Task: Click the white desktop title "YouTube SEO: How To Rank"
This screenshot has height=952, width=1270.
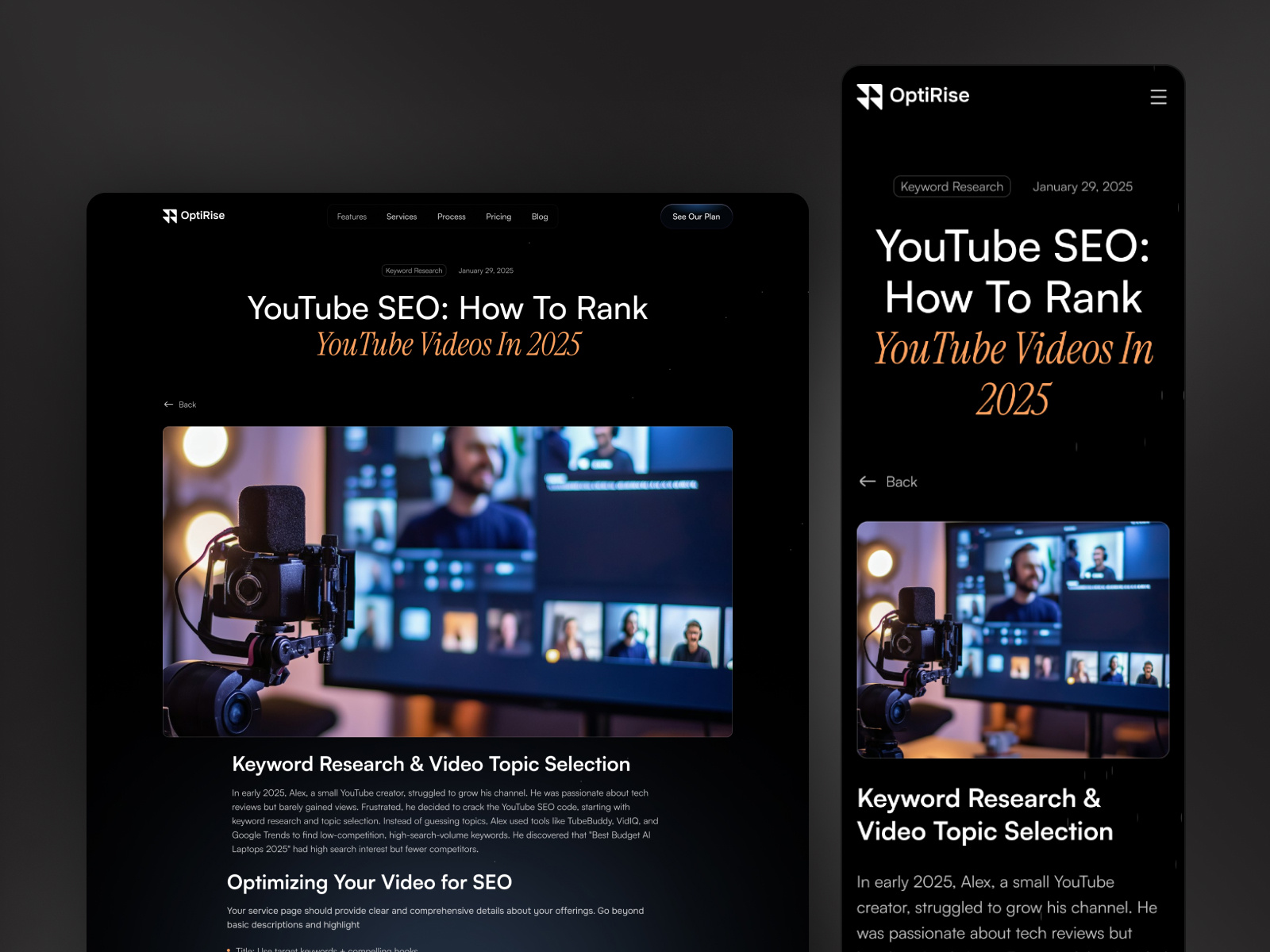Action: point(448,308)
